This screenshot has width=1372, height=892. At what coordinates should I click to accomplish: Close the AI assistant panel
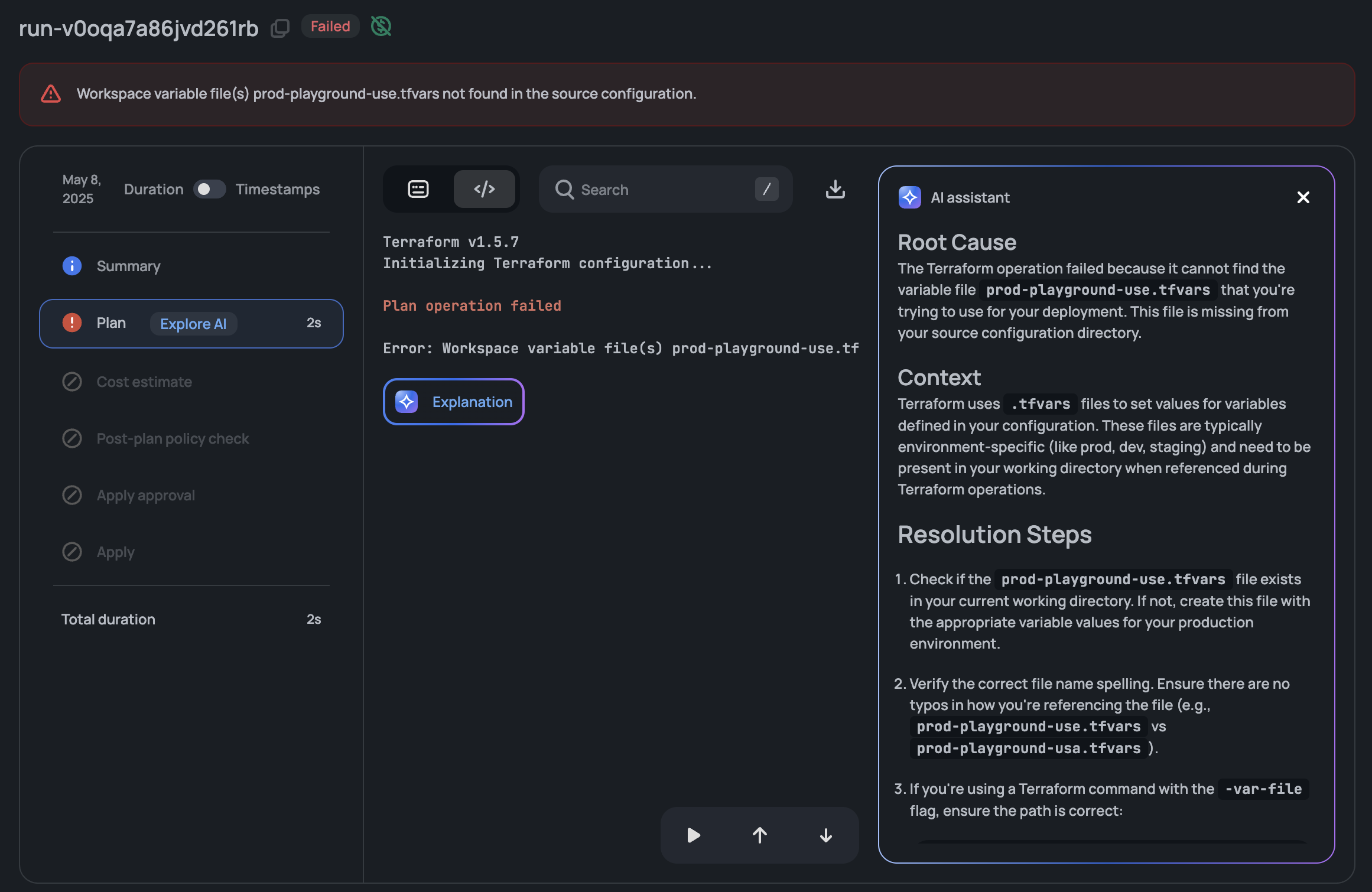point(1303,197)
